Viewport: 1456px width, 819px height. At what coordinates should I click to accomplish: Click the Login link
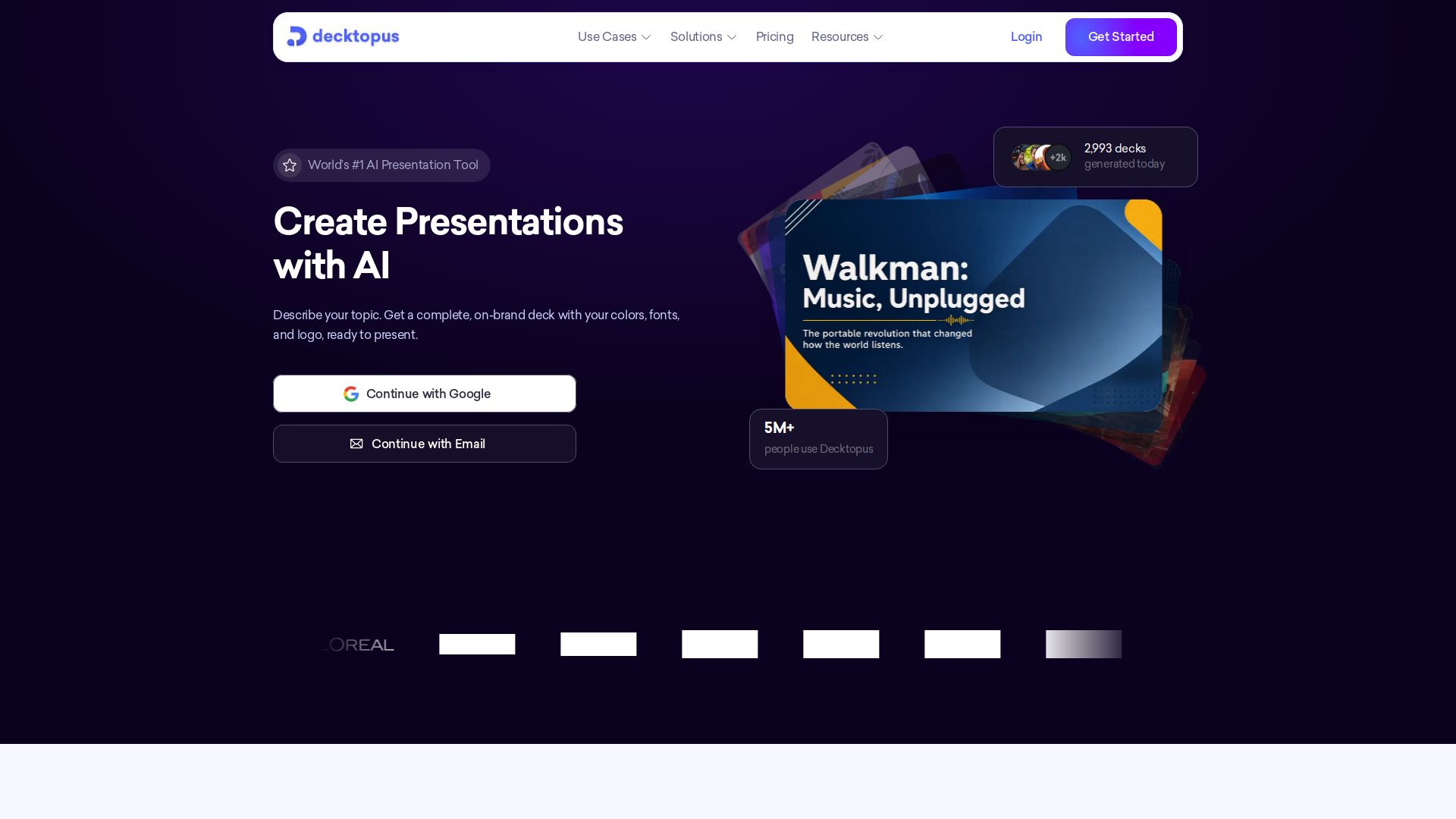[1026, 36]
